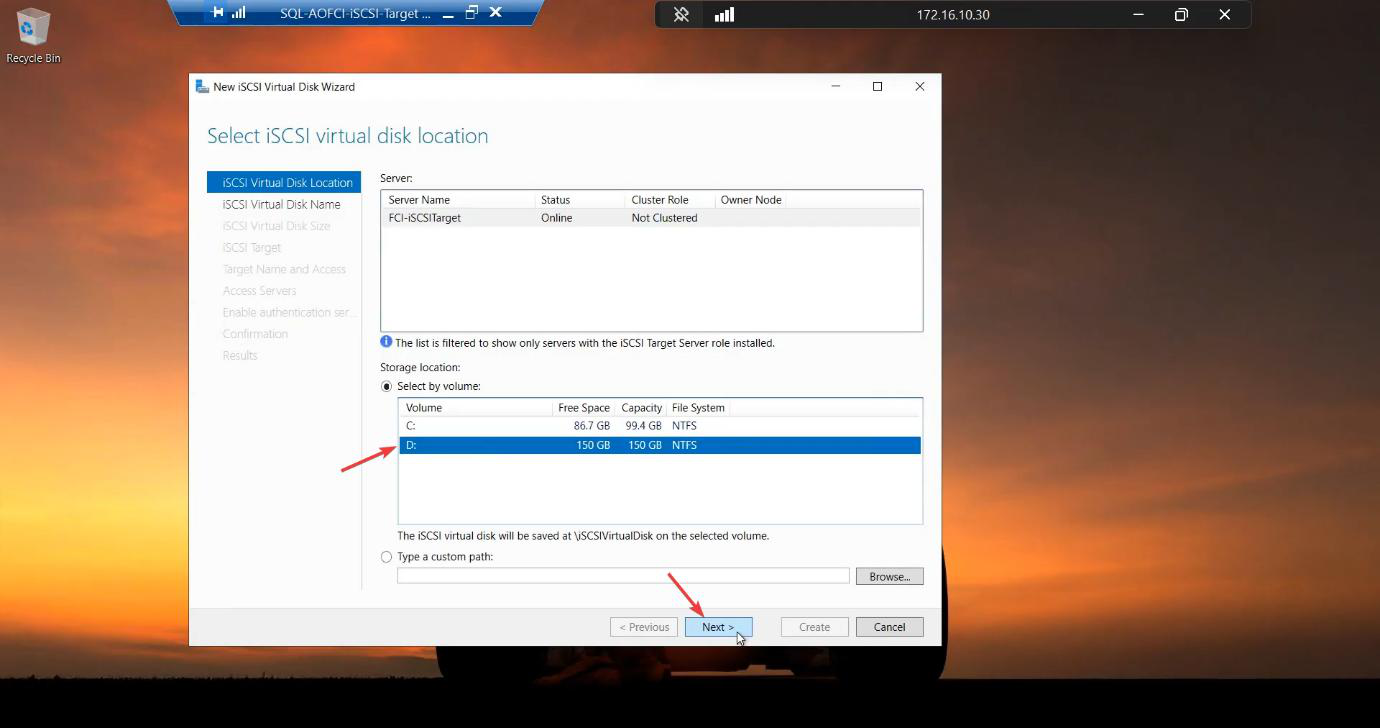Go to iSCSI Virtual Disk Size step
The height and width of the screenshot is (728, 1380).
click(276, 226)
